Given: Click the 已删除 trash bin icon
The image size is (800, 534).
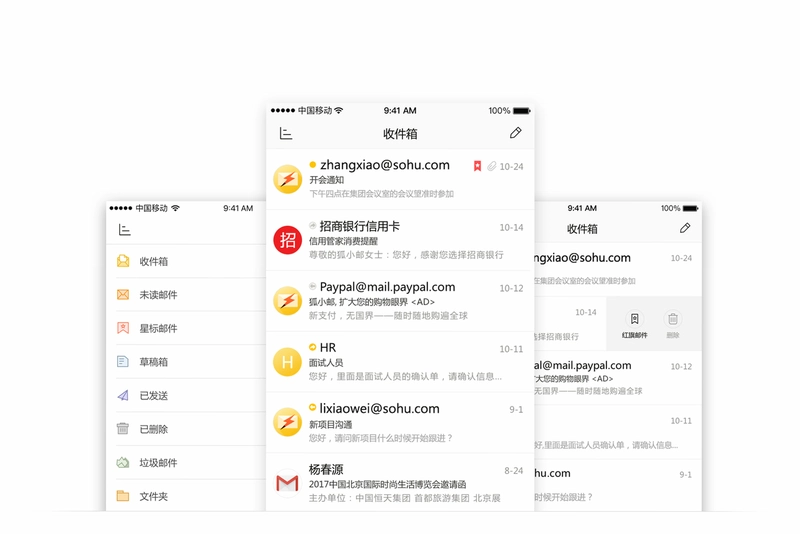Looking at the screenshot, I should click(123, 428).
